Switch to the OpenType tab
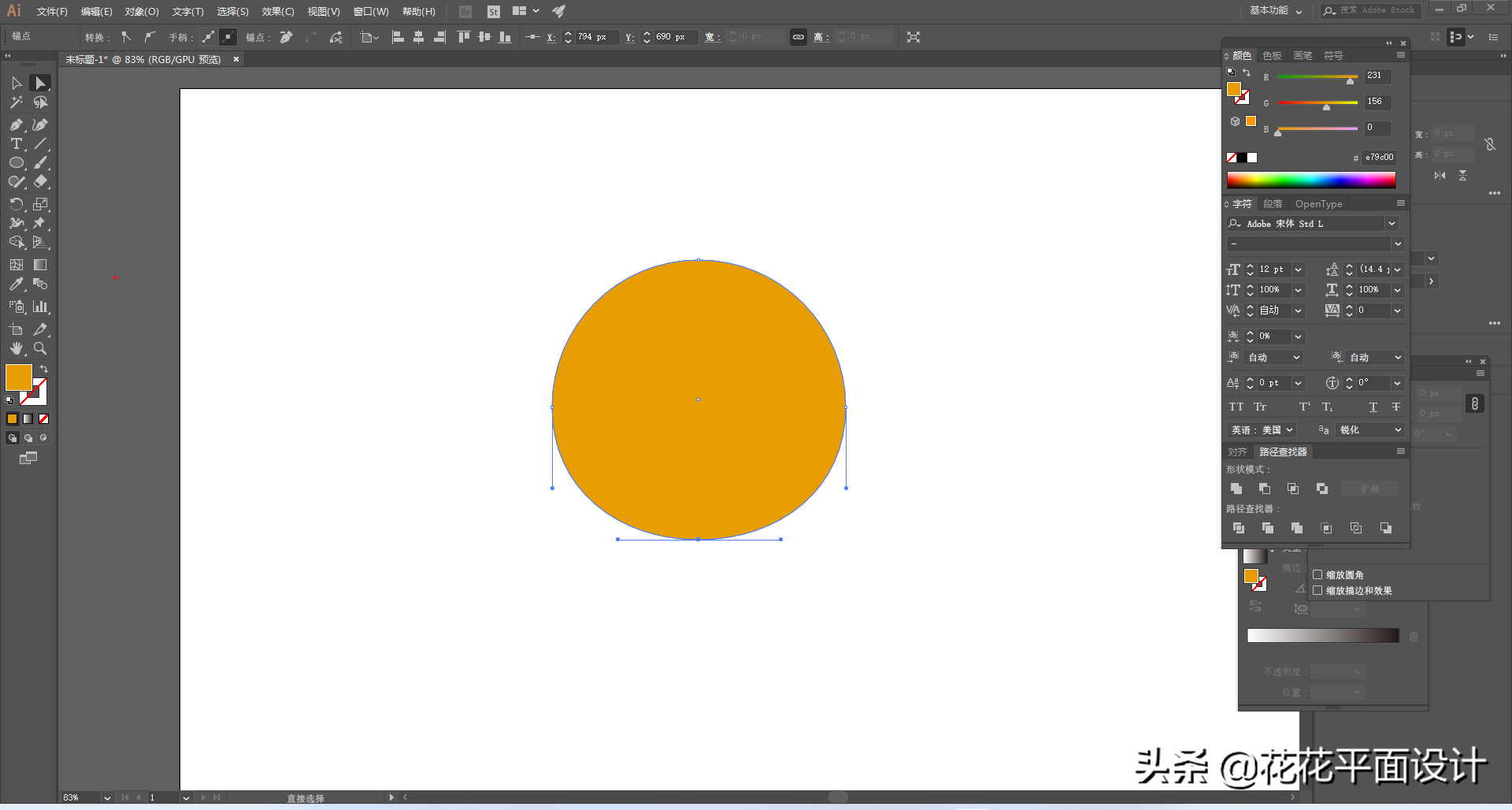The height and width of the screenshot is (810, 1512). tap(1318, 204)
